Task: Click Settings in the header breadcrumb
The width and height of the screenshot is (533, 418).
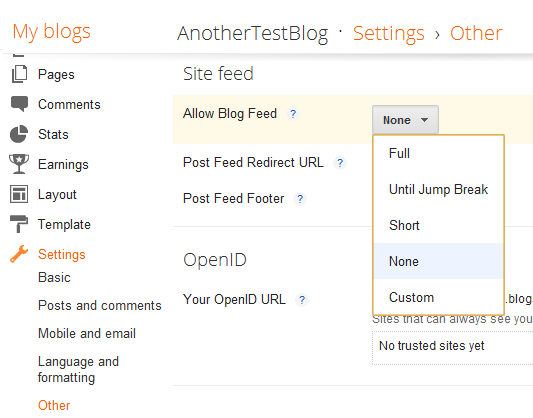Action: click(389, 33)
